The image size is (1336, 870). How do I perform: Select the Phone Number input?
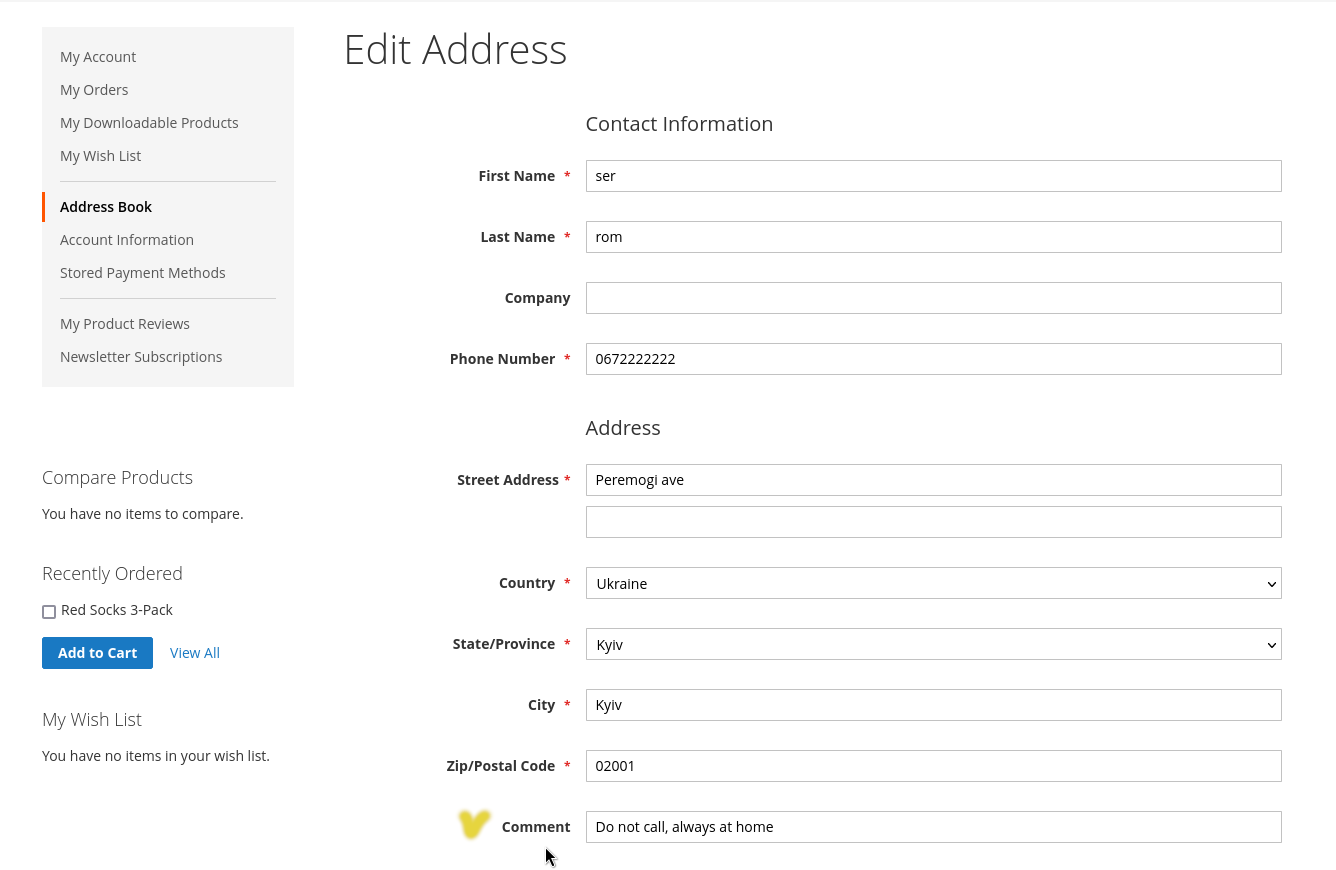(932, 359)
